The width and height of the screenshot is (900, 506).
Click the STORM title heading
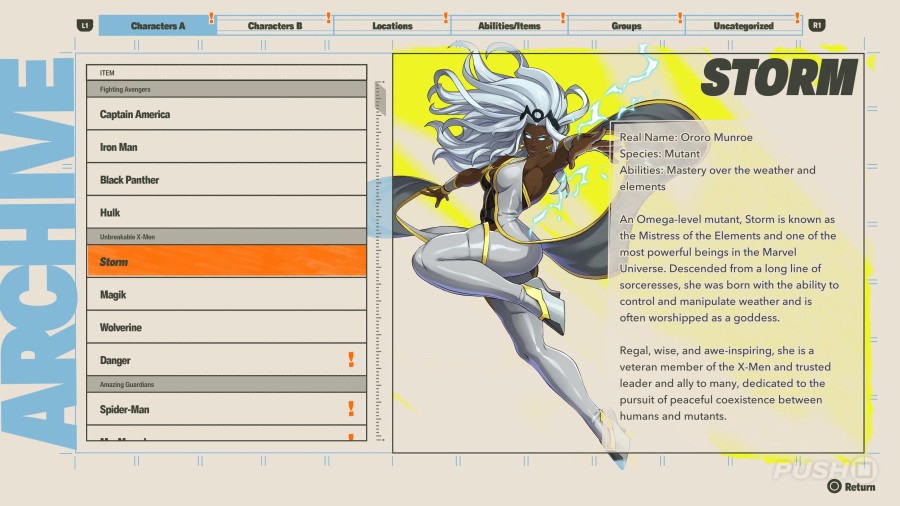[x=779, y=77]
